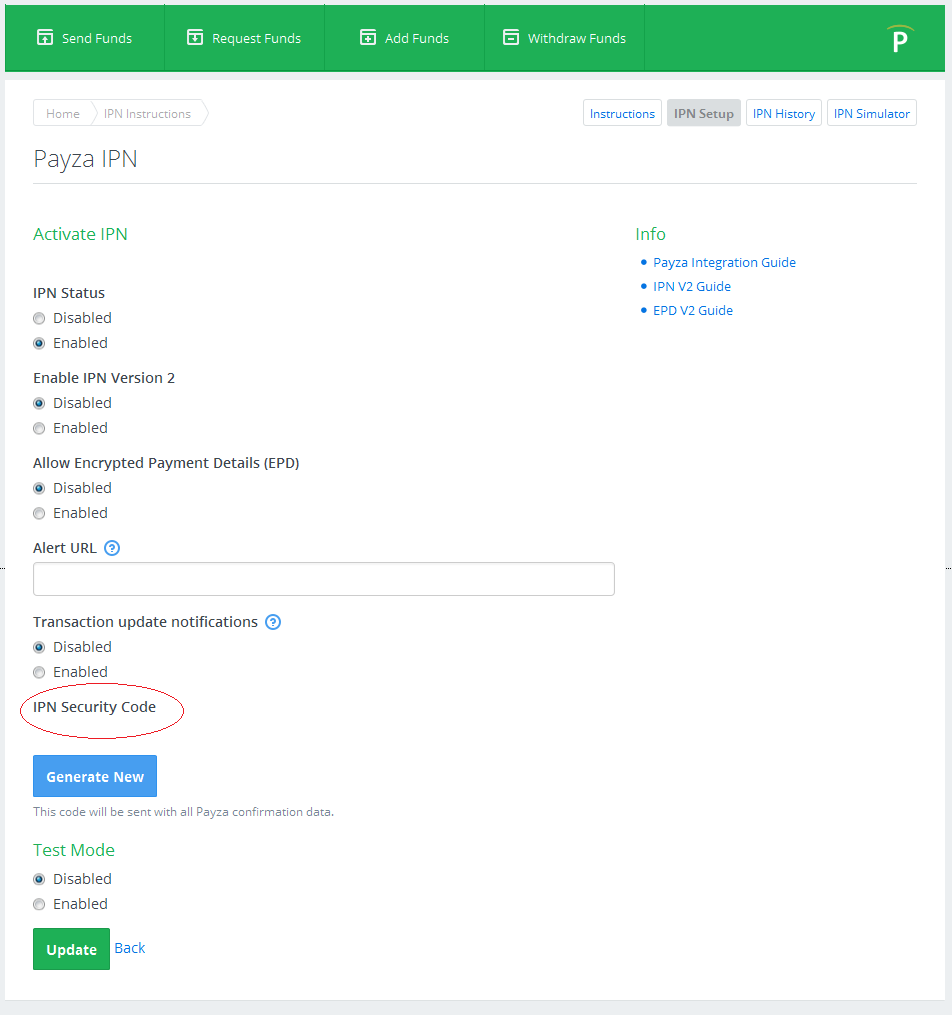Click the 'Payza IPN' page heading
Screen dimensions: 952x1015
coord(85,159)
